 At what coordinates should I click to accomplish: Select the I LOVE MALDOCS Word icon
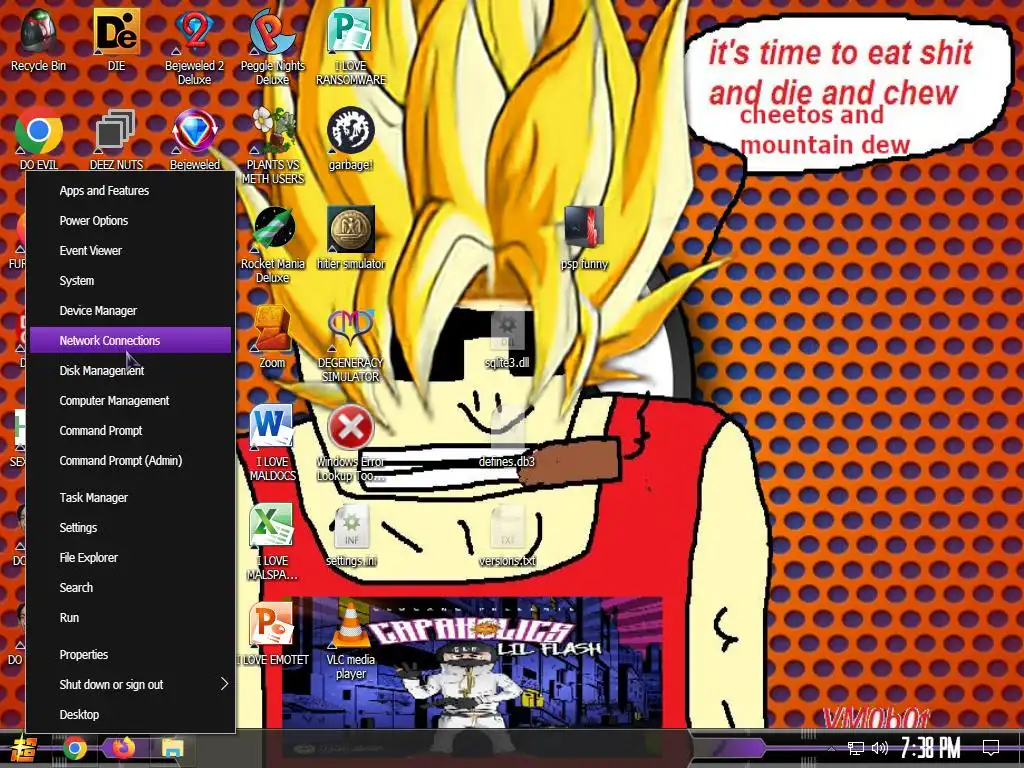[x=272, y=443]
